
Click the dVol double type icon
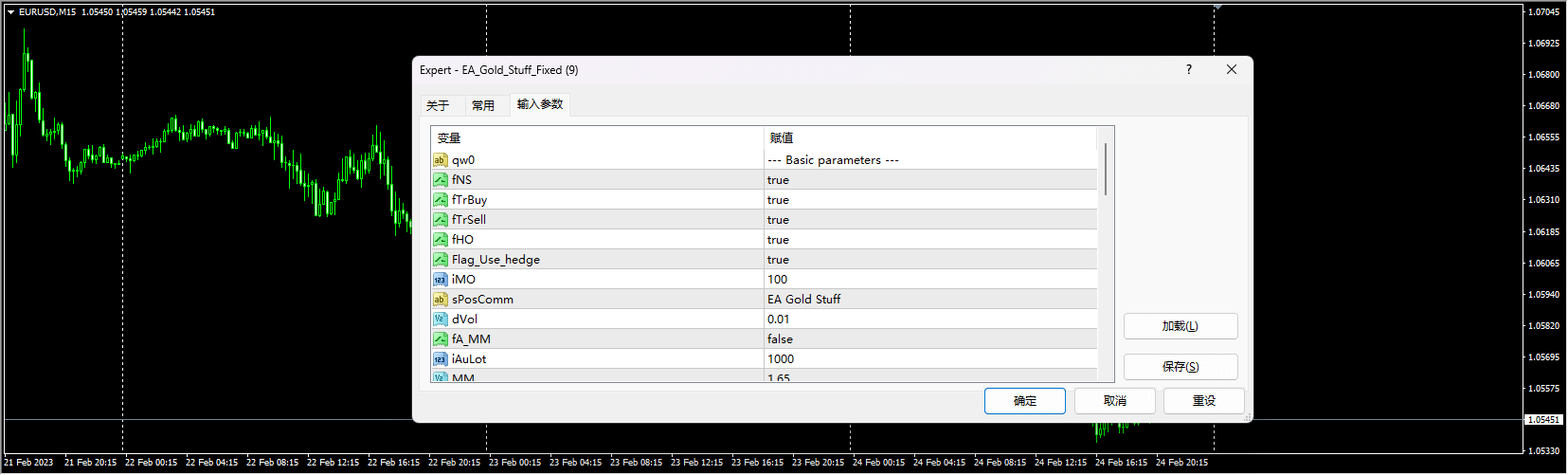(x=440, y=320)
